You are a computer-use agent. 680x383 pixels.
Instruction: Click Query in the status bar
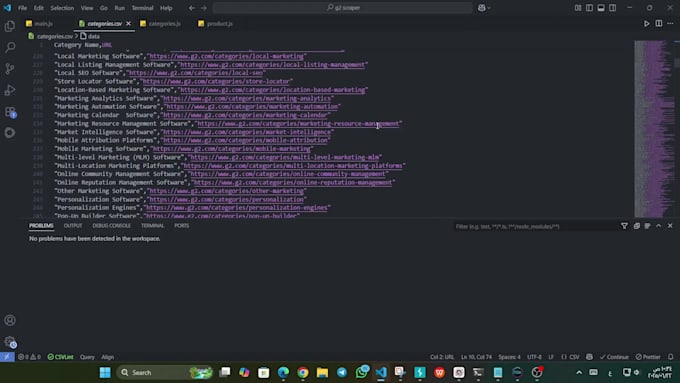coord(87,357)
